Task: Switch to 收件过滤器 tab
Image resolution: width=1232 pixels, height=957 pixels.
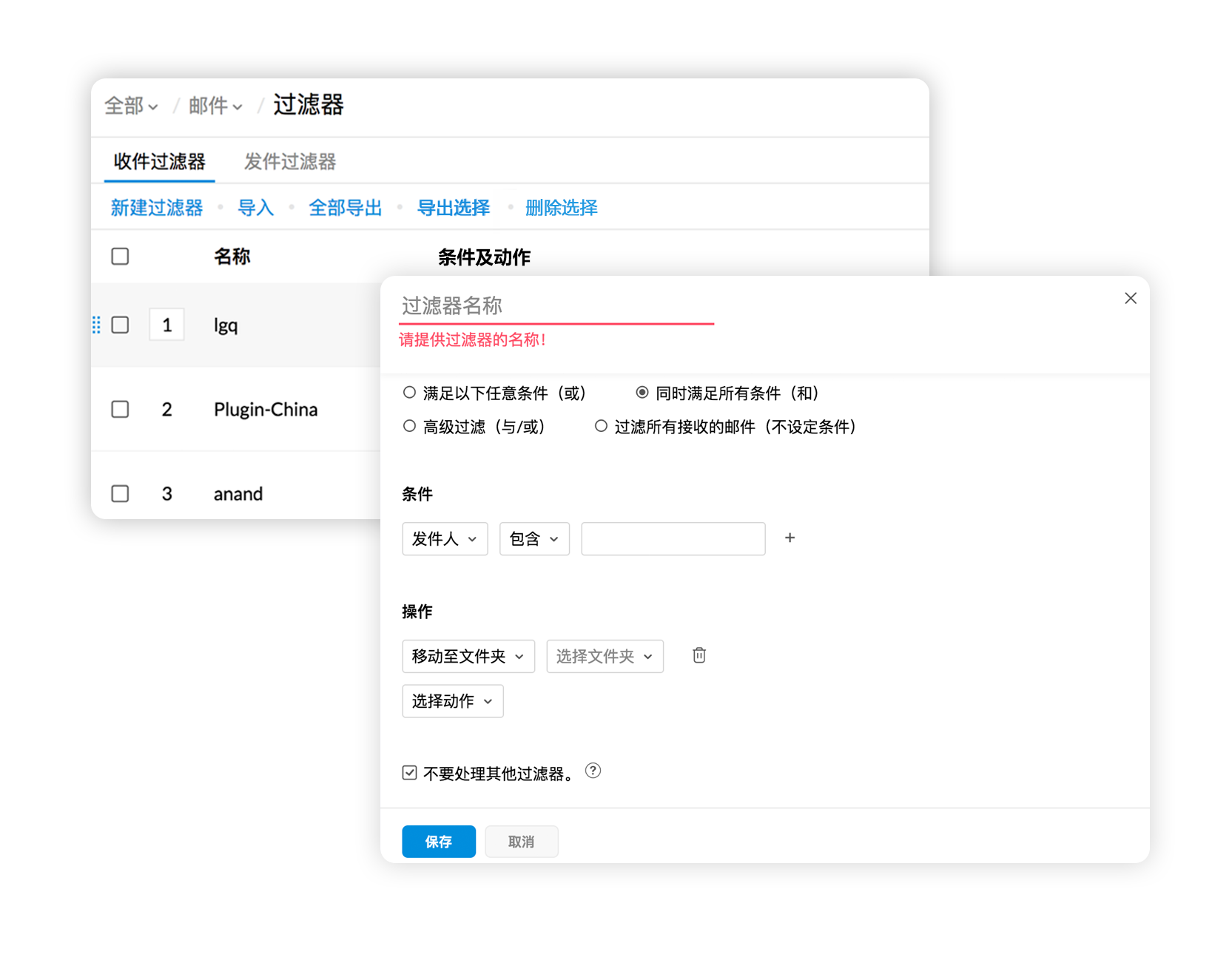Action: coord(159,161)
